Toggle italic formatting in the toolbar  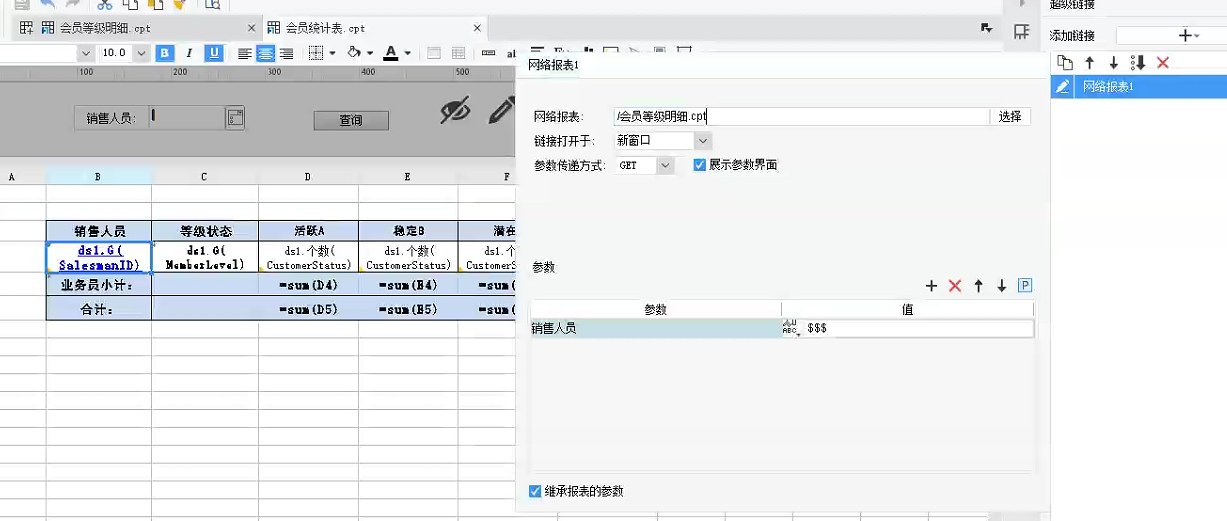189,53
